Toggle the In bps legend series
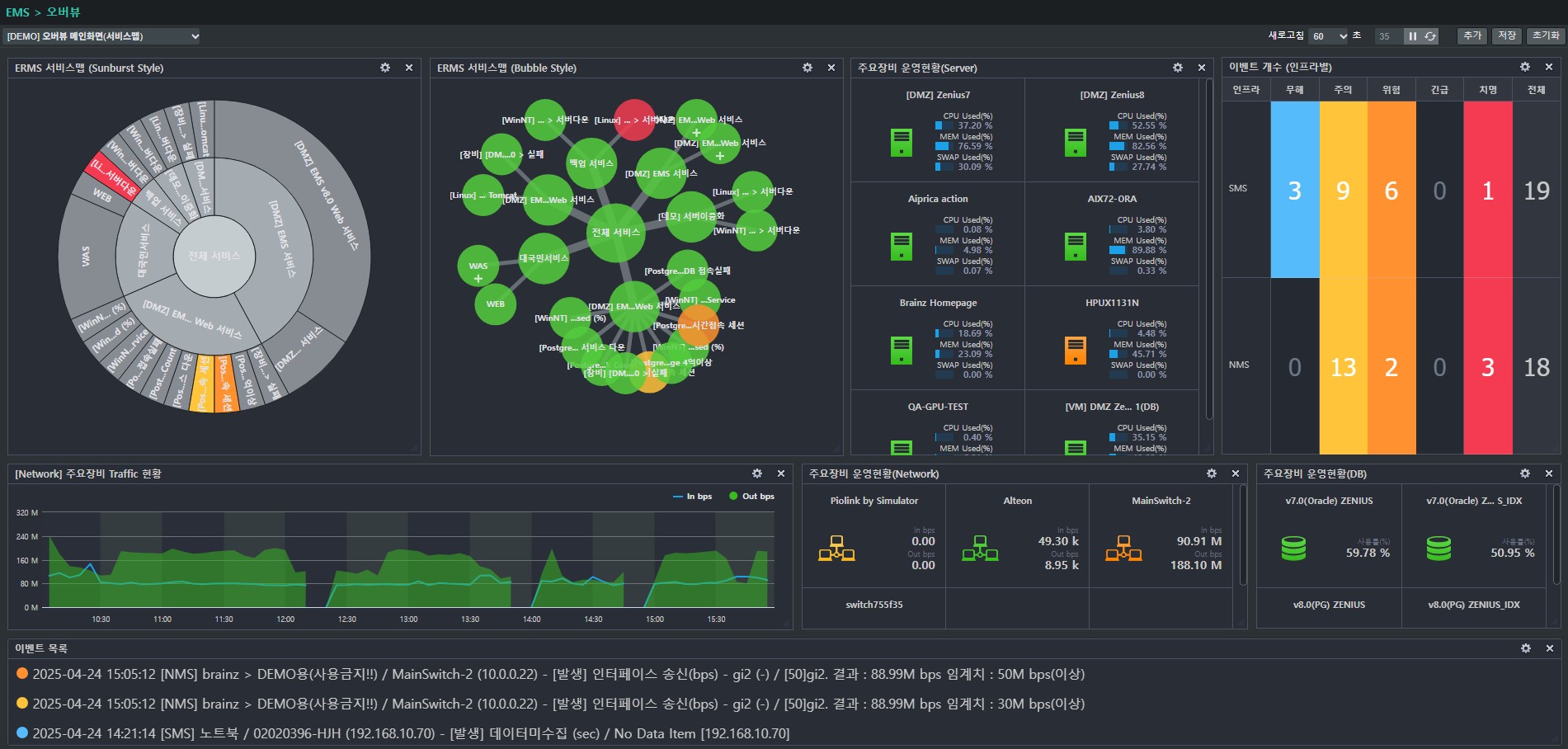The image size is (1568, 749). 692,496
